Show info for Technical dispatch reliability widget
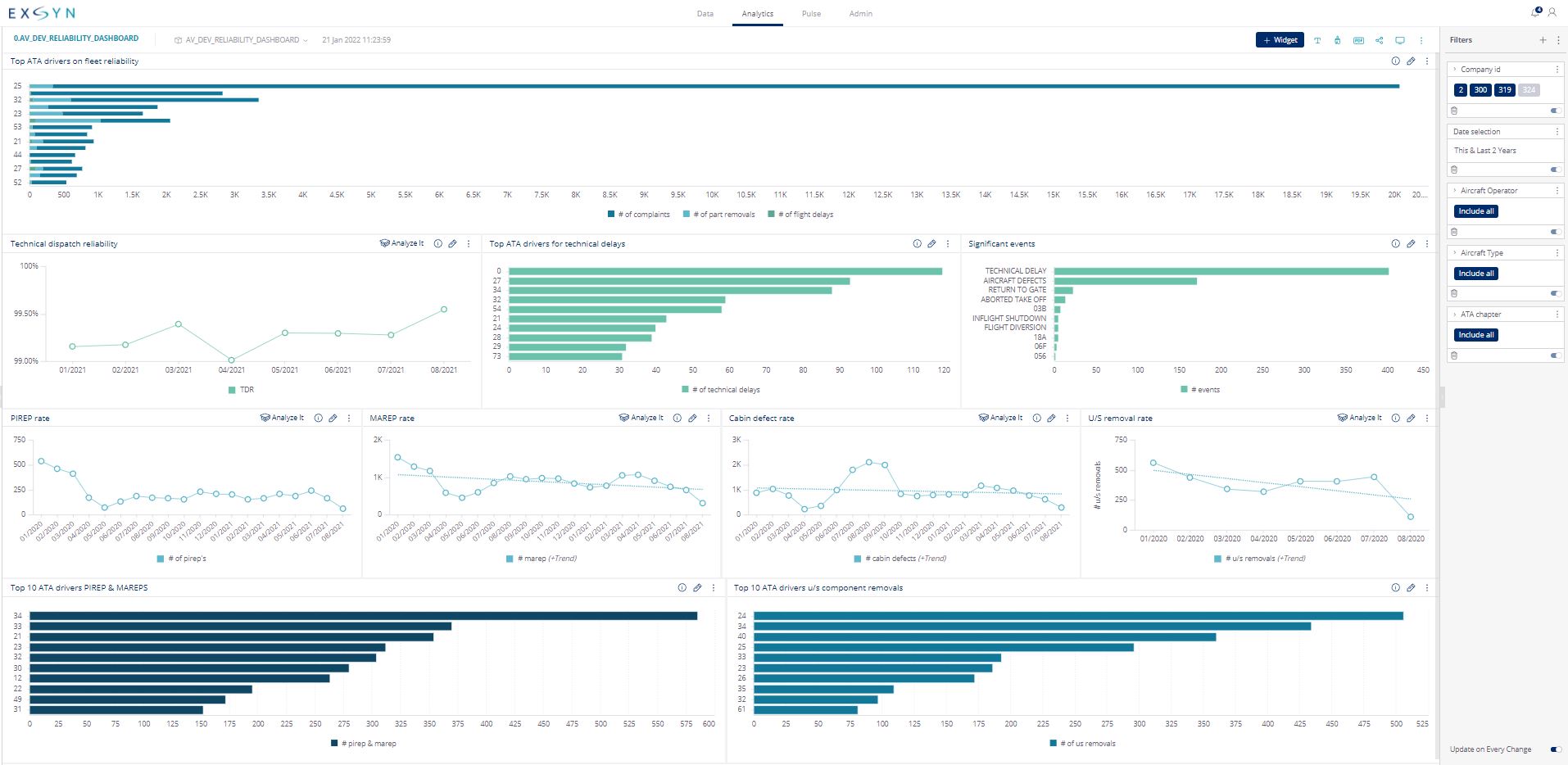This screenshot has height=765, width=1568. (x=438, y=244)
